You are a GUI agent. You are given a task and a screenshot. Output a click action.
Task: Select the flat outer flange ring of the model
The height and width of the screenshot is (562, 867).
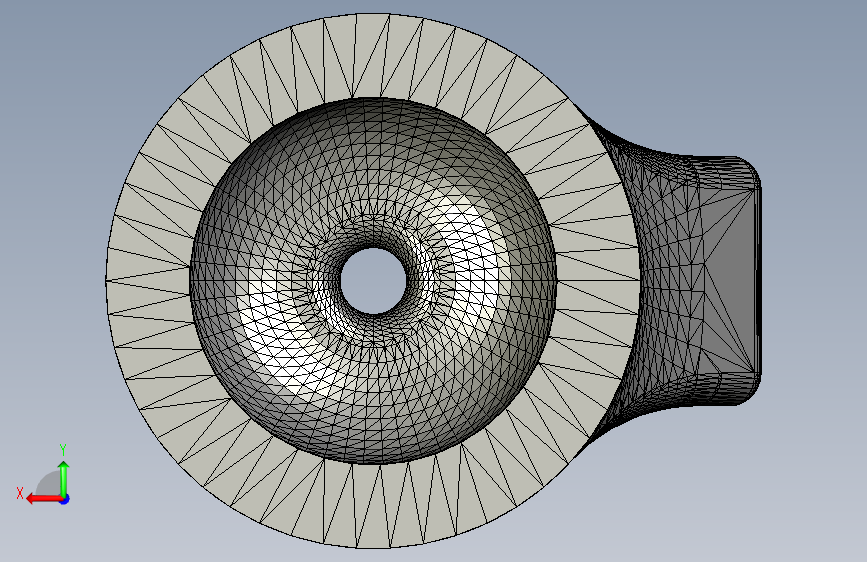click(149, 279)
